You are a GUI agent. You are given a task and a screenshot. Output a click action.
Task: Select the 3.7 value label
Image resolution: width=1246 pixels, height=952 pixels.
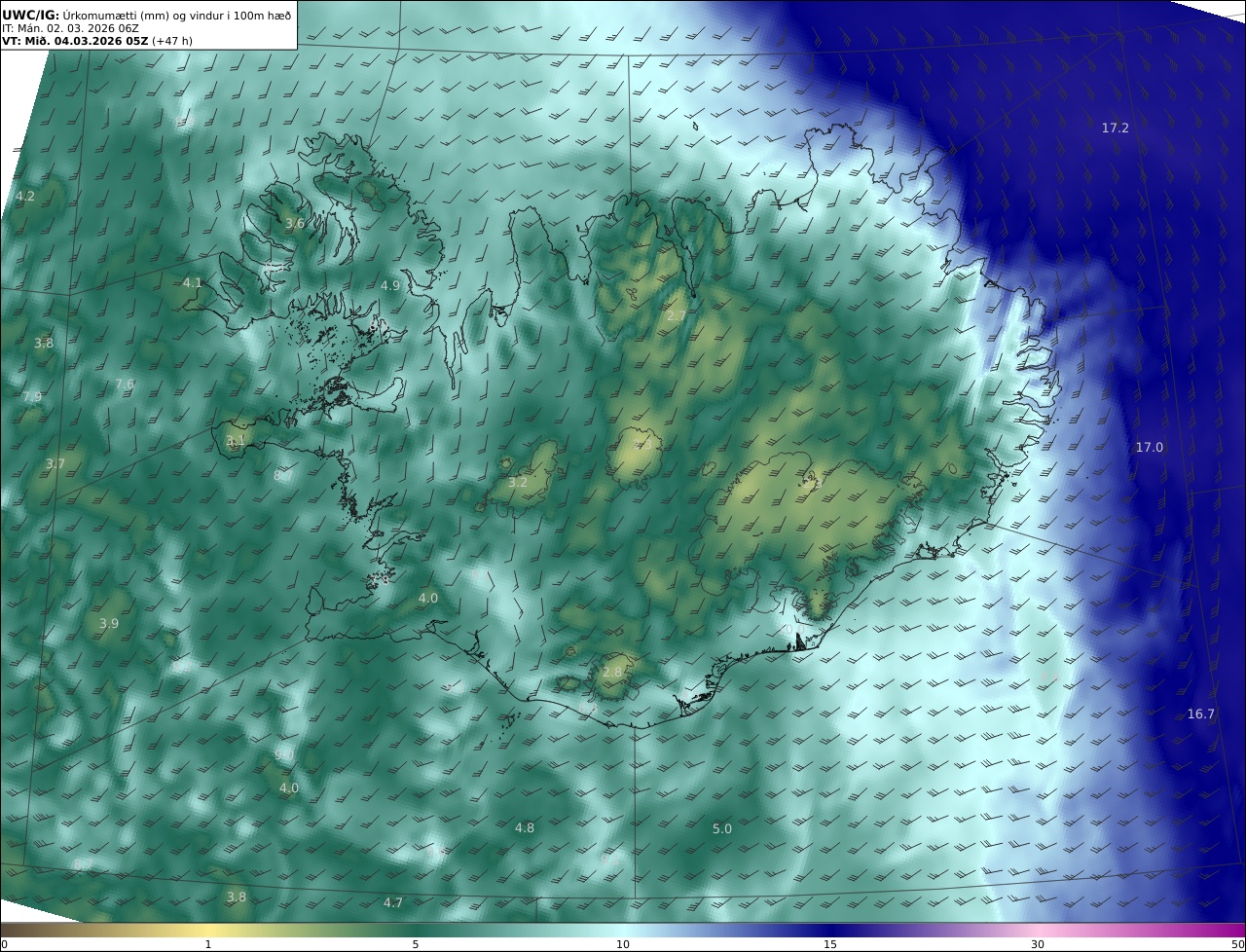pyautogui.click(x=55, y=463)
